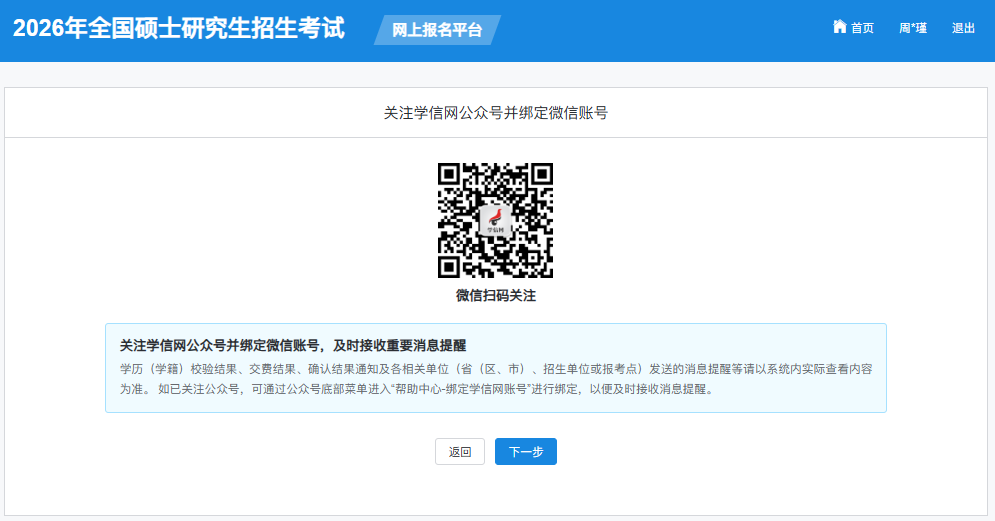Click the home icon in header

839,27
